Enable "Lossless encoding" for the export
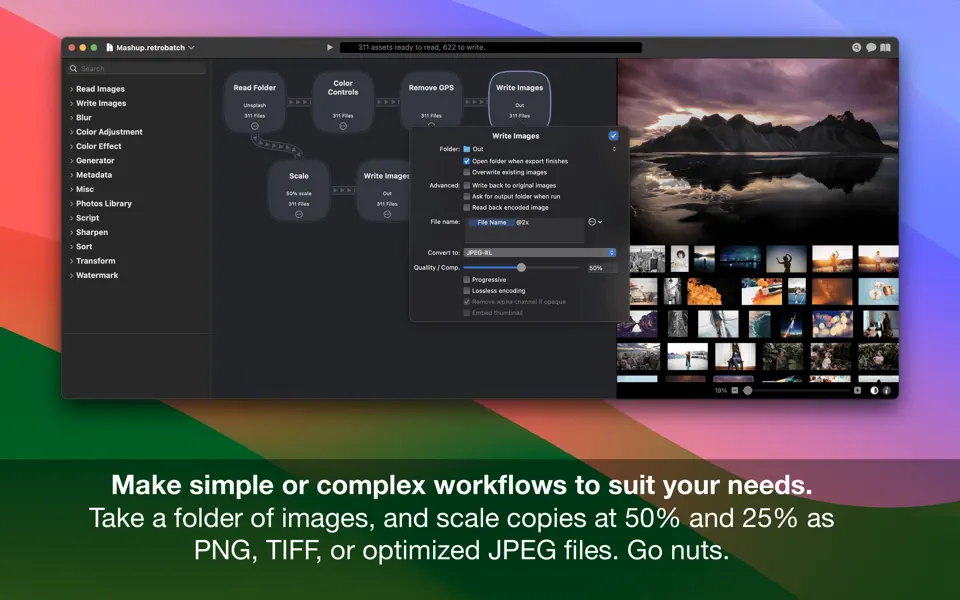This screenshot has height=600, width=960. [x=466, y=291]
